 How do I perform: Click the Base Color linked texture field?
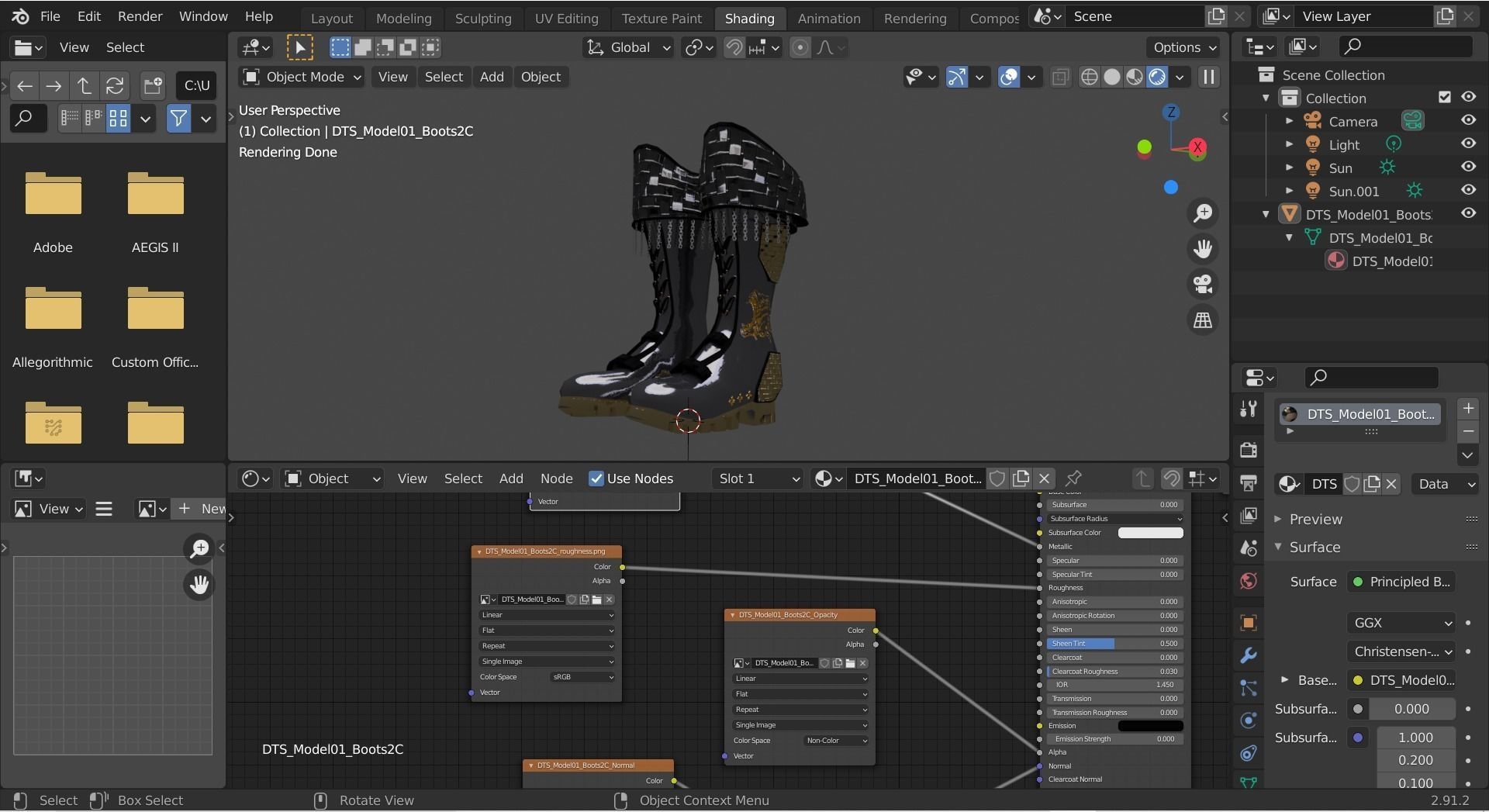[x=1401, y=680]
